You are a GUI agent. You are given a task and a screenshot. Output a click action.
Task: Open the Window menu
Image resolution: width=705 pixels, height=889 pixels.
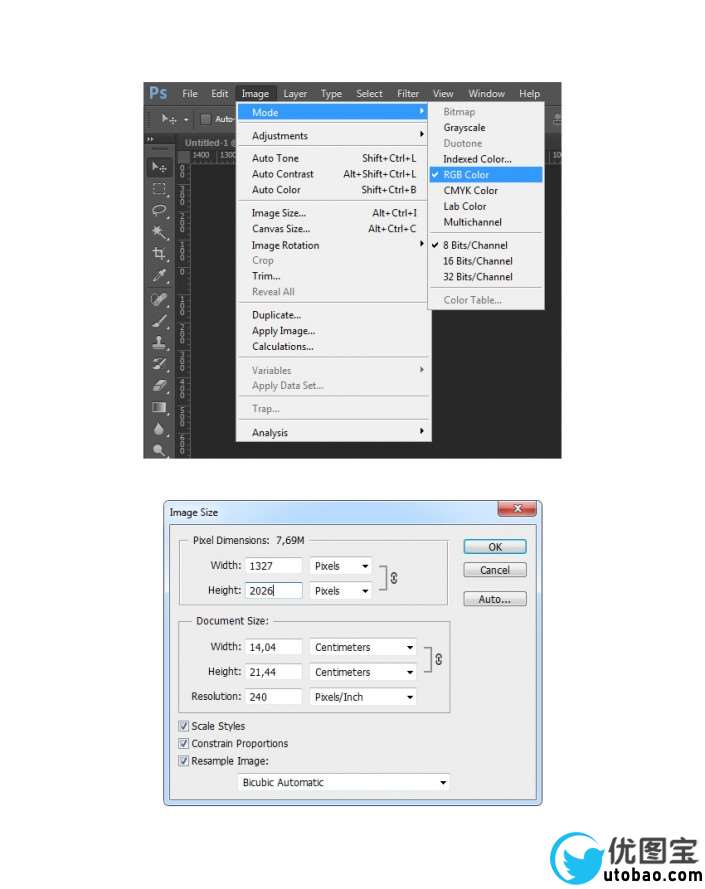click(x=486, y=94)
